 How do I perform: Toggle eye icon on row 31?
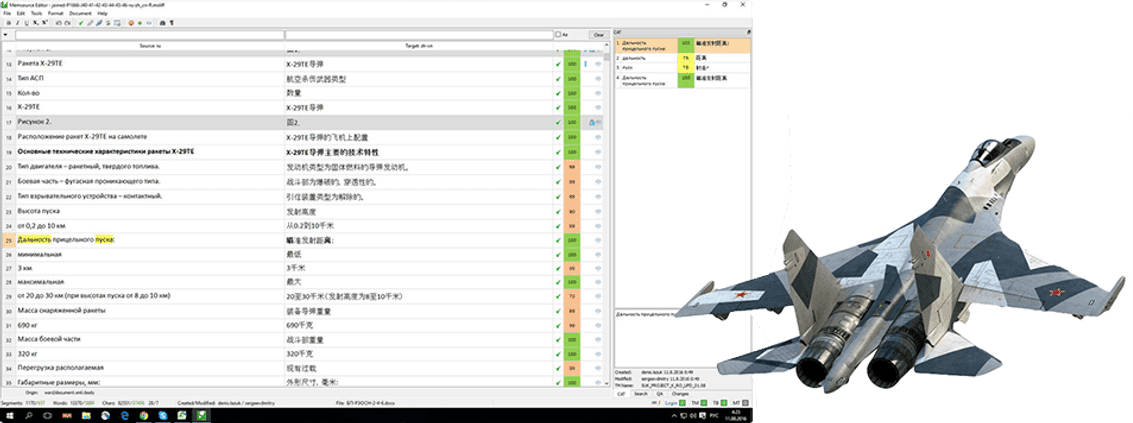pyautogui.click(x=598, y=325)
